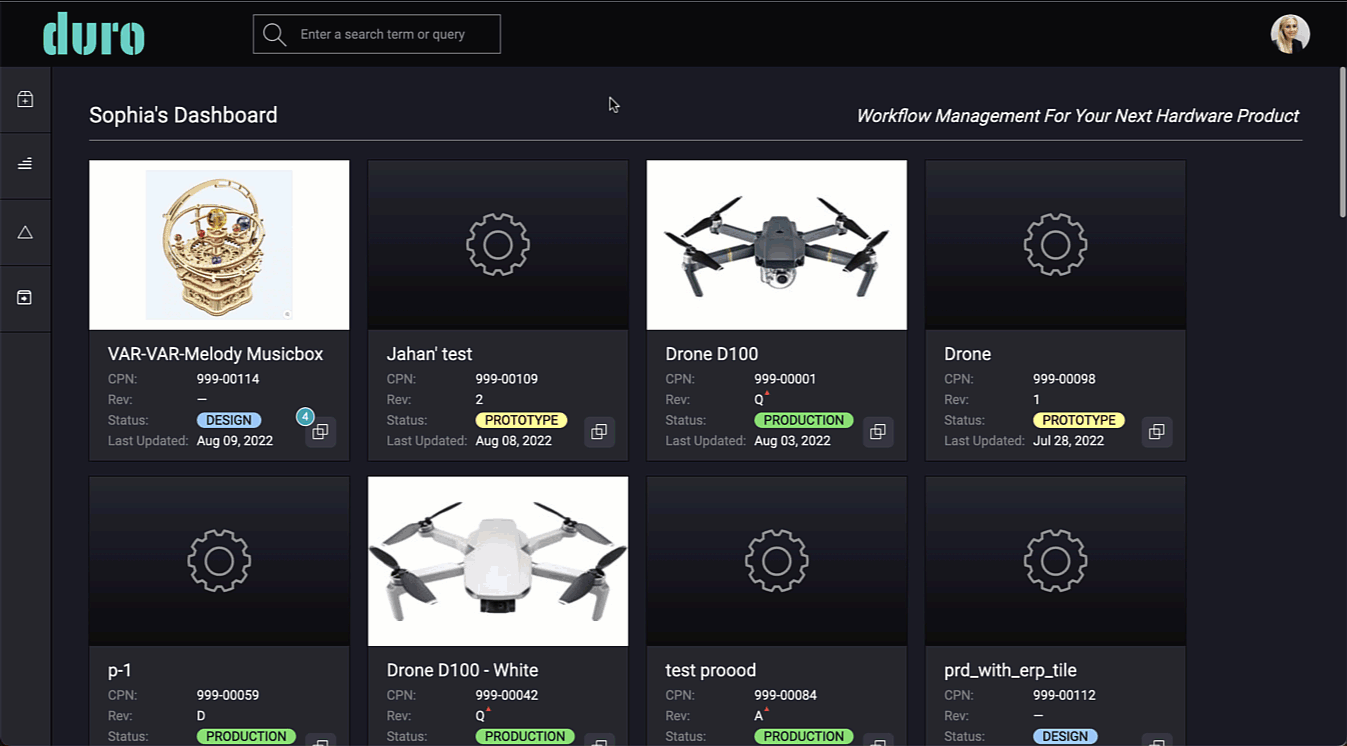Open prd_with_erp_tile product title

click(1010, 670)
